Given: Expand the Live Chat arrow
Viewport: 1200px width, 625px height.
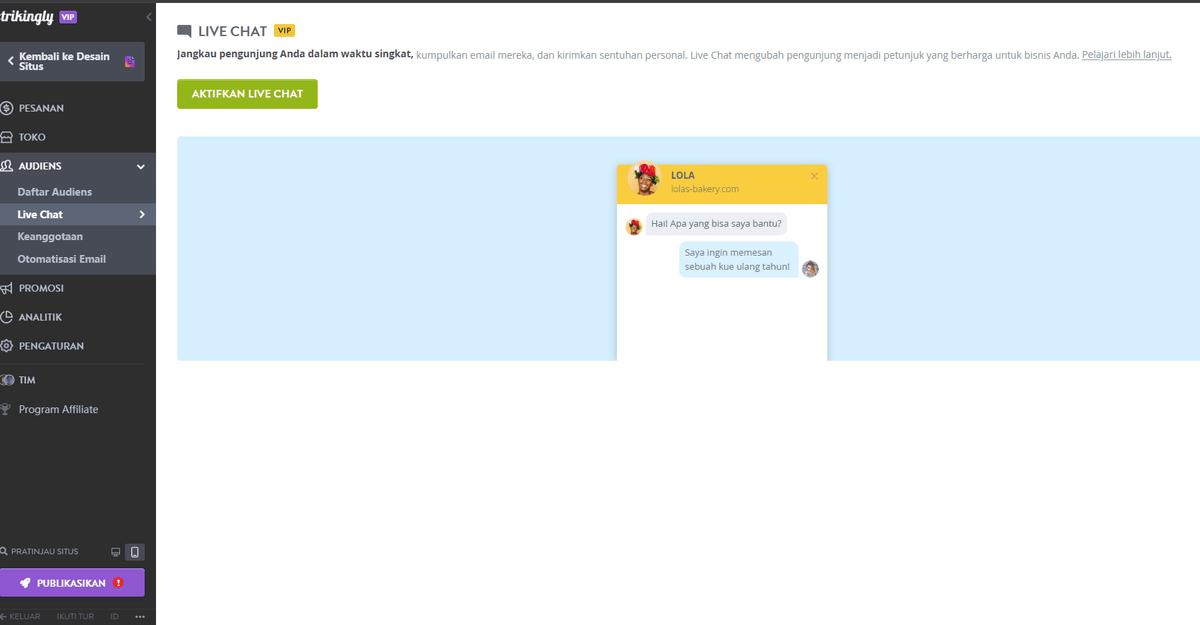Looking at the screenshot, I should [x=141, y=214].
